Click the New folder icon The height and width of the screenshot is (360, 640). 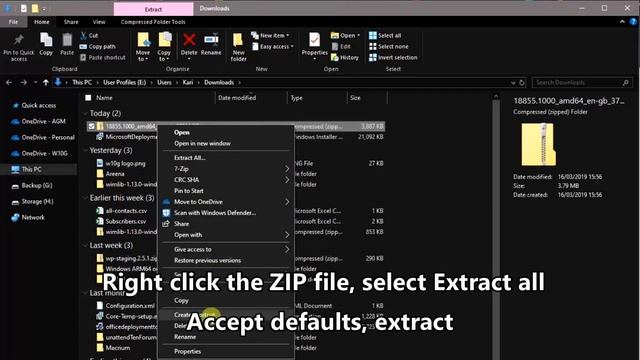point(238,40)
